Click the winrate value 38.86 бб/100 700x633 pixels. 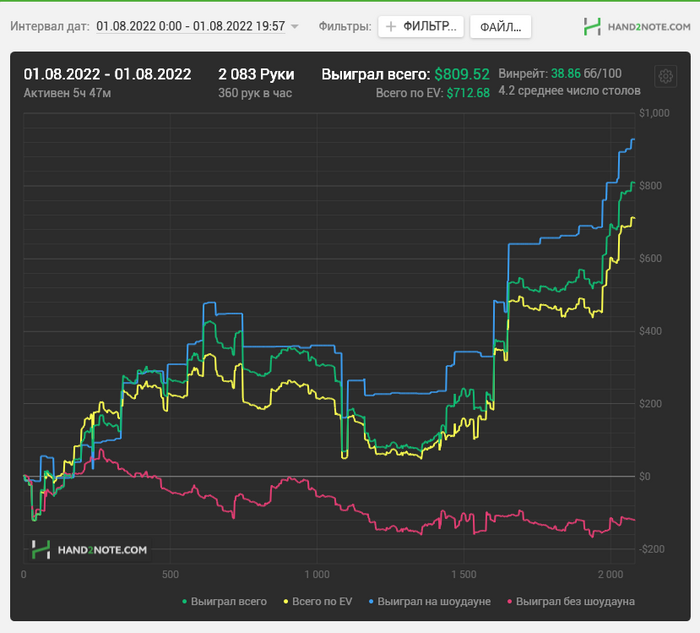click(586, 74)
